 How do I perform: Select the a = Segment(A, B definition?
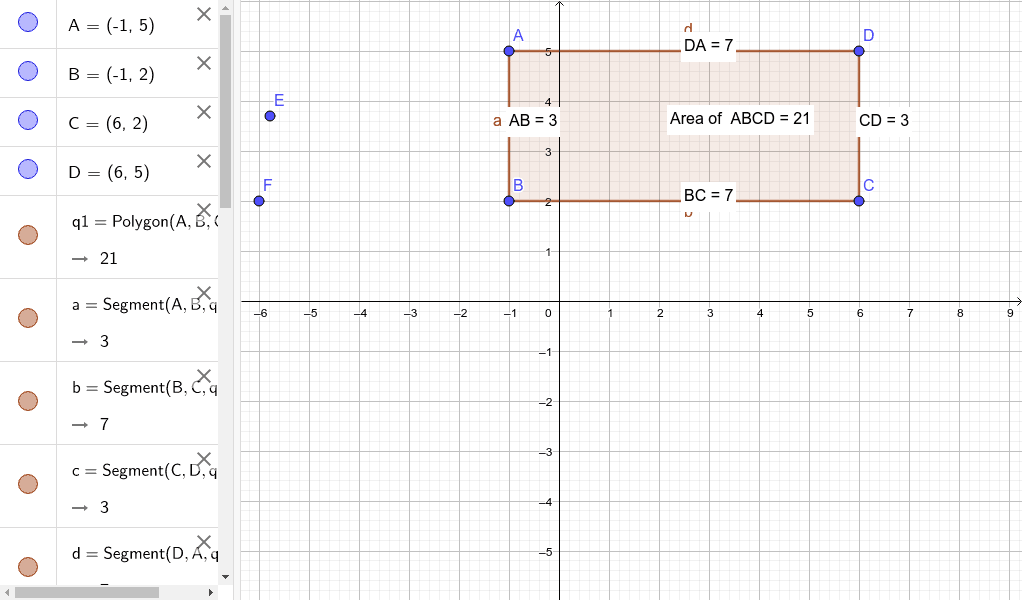coord(144,305)
